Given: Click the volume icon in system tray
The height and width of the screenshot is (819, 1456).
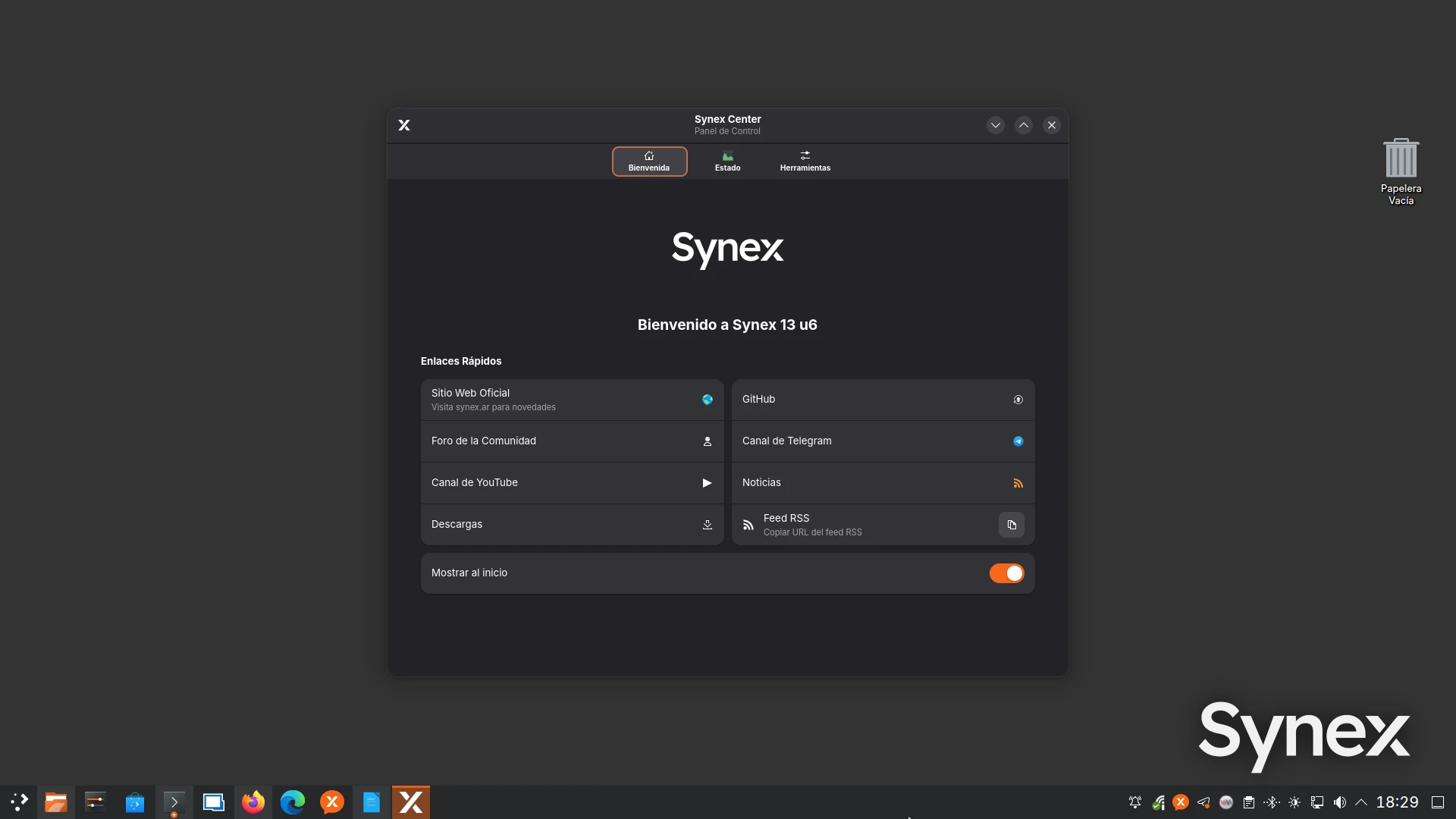Looking at the screenshot, I should pyautogui.click(x=1340, y=802).
